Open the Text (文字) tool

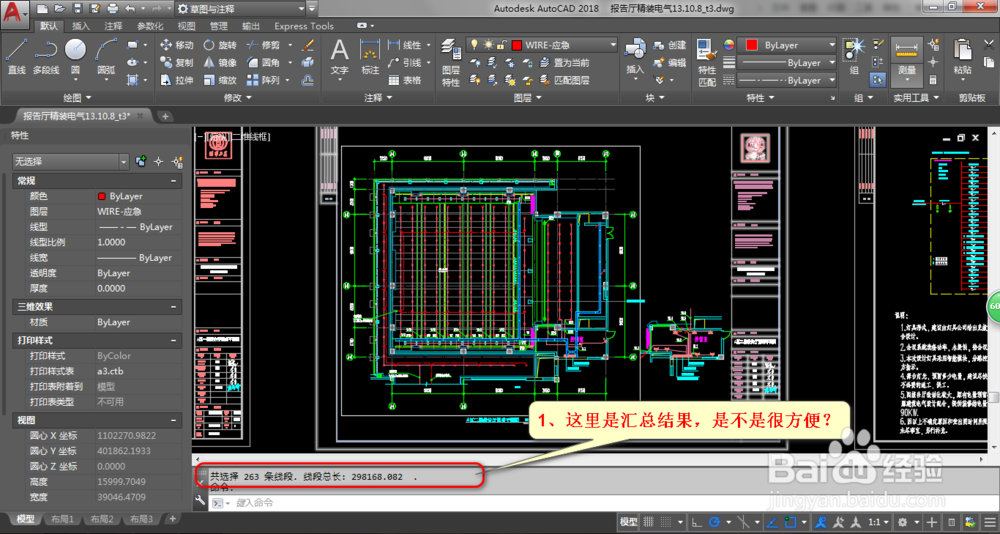[340, 57]
